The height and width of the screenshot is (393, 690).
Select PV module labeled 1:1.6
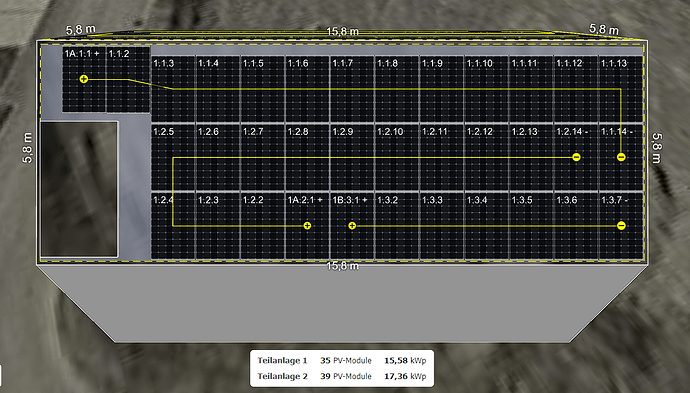(x=307, y=89)
